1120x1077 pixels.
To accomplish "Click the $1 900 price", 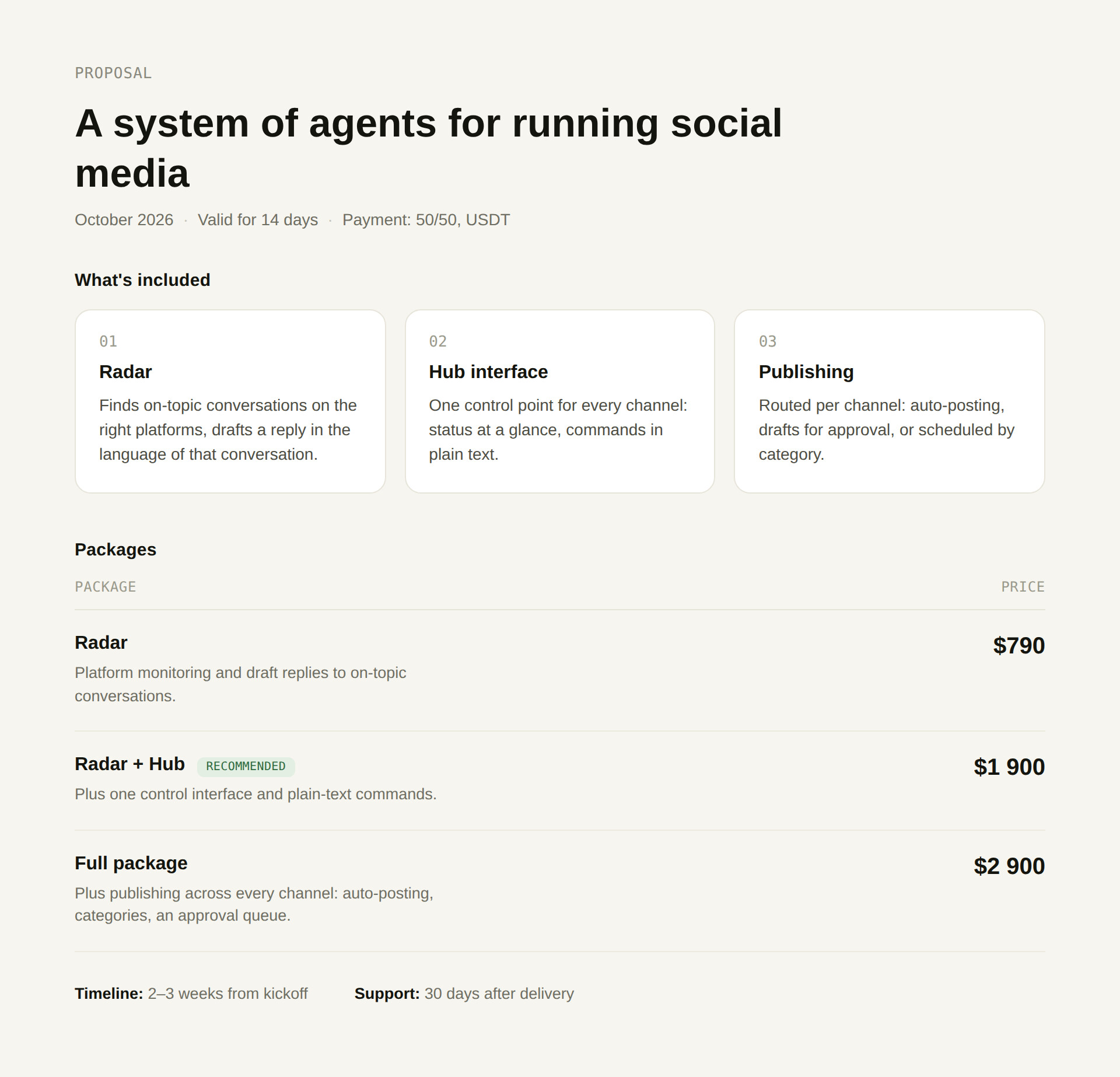I will pyautogui.click(x=1009, y=767).
